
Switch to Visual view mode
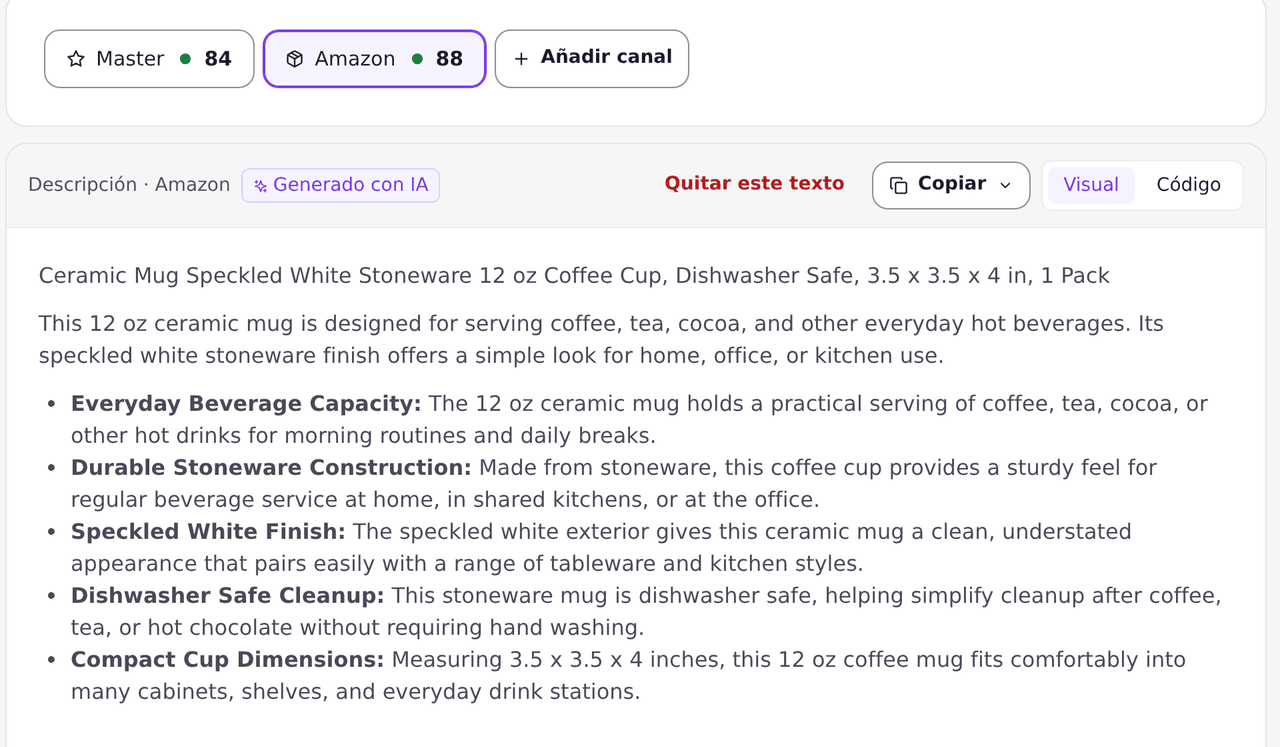coord(1091,185)
